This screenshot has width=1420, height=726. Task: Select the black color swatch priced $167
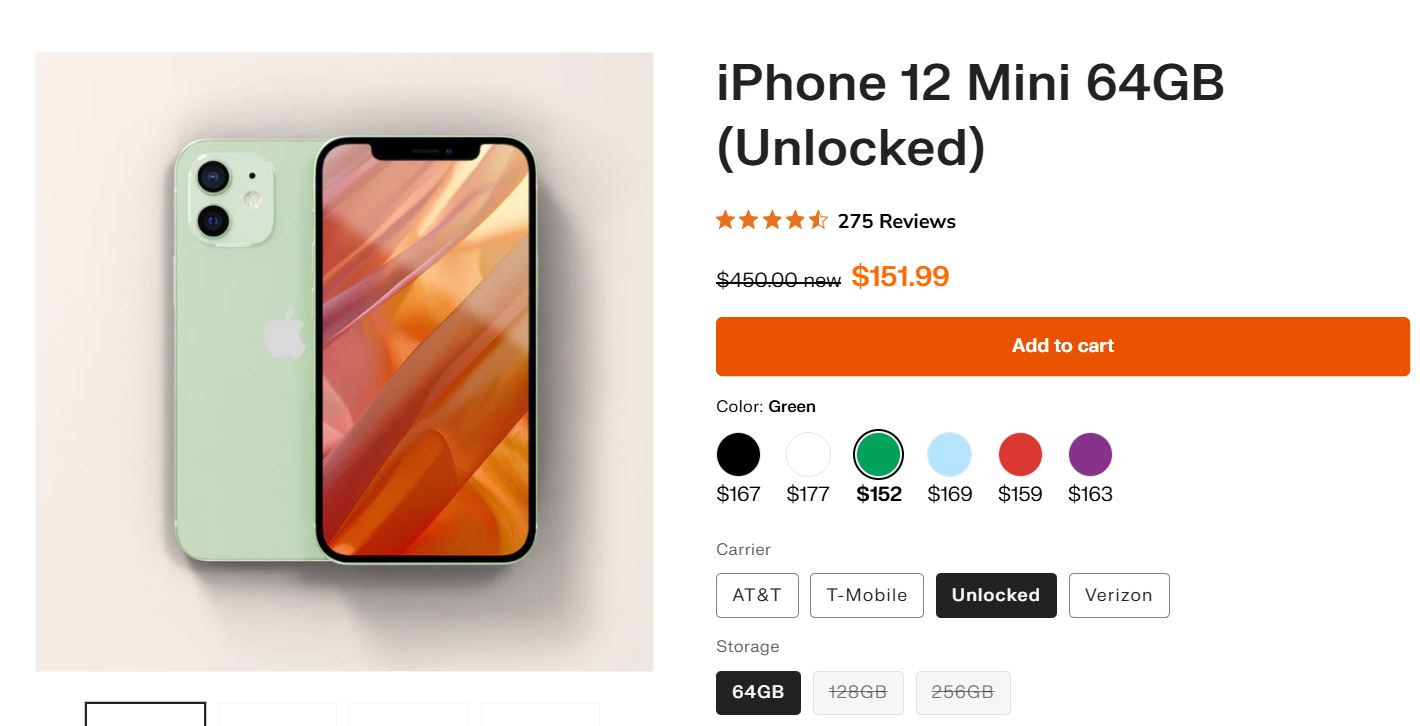click(x=738, y=454)
